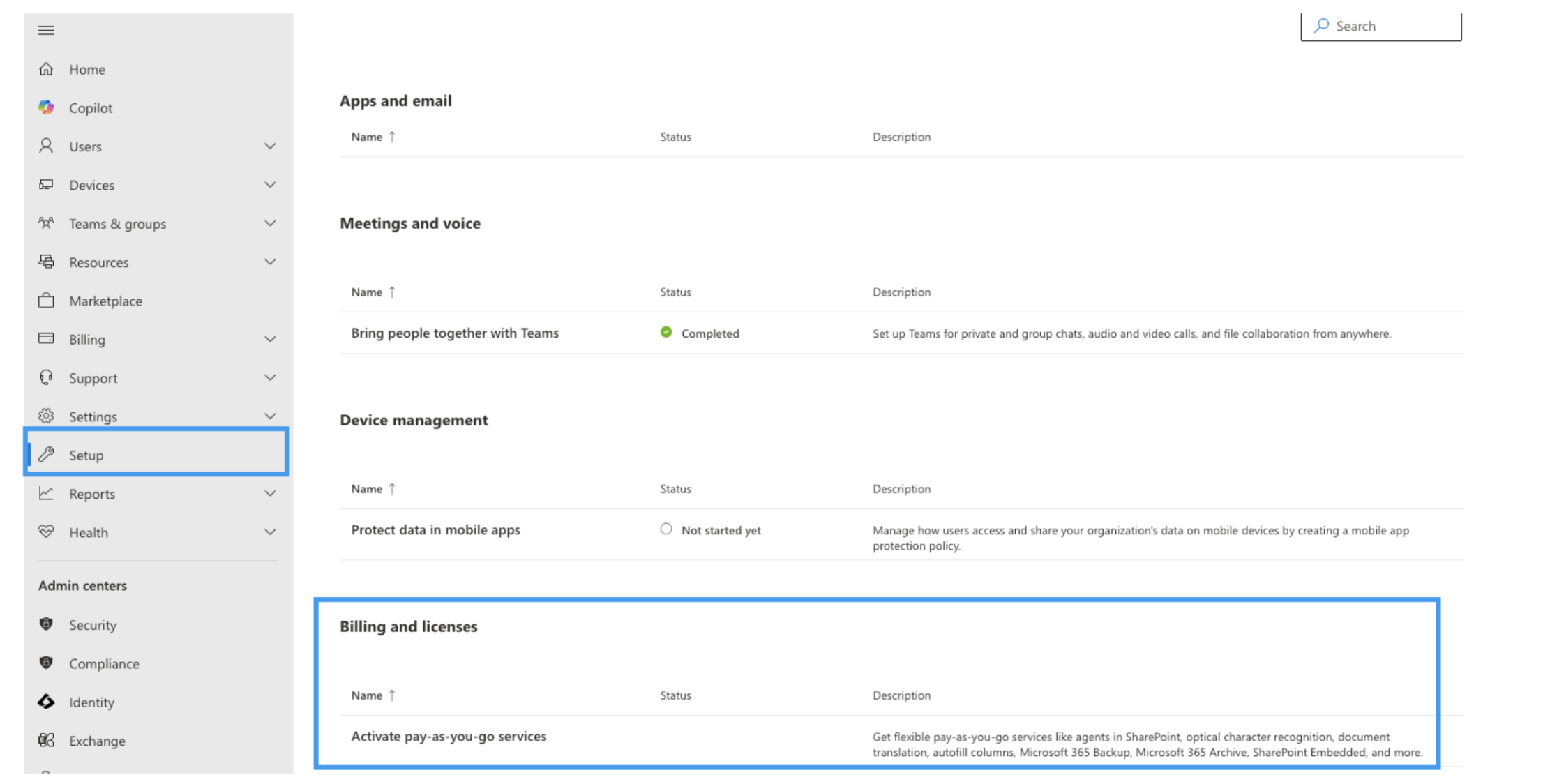Open Activate pay-as-you-go services

pos(449,736)
